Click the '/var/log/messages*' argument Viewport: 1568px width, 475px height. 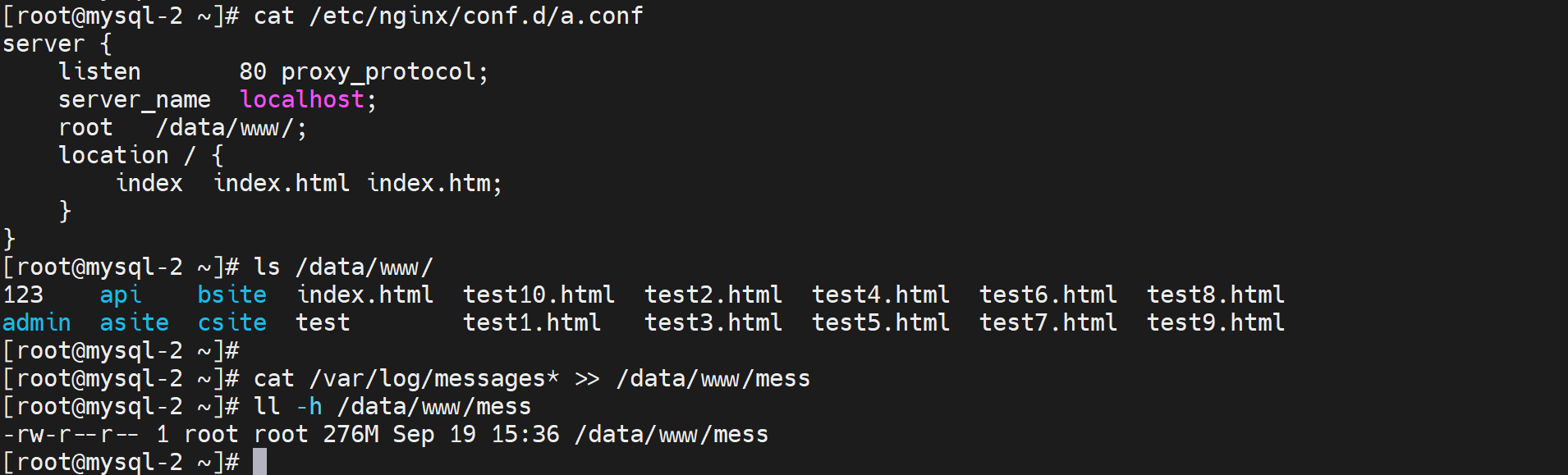pos(434,379)
